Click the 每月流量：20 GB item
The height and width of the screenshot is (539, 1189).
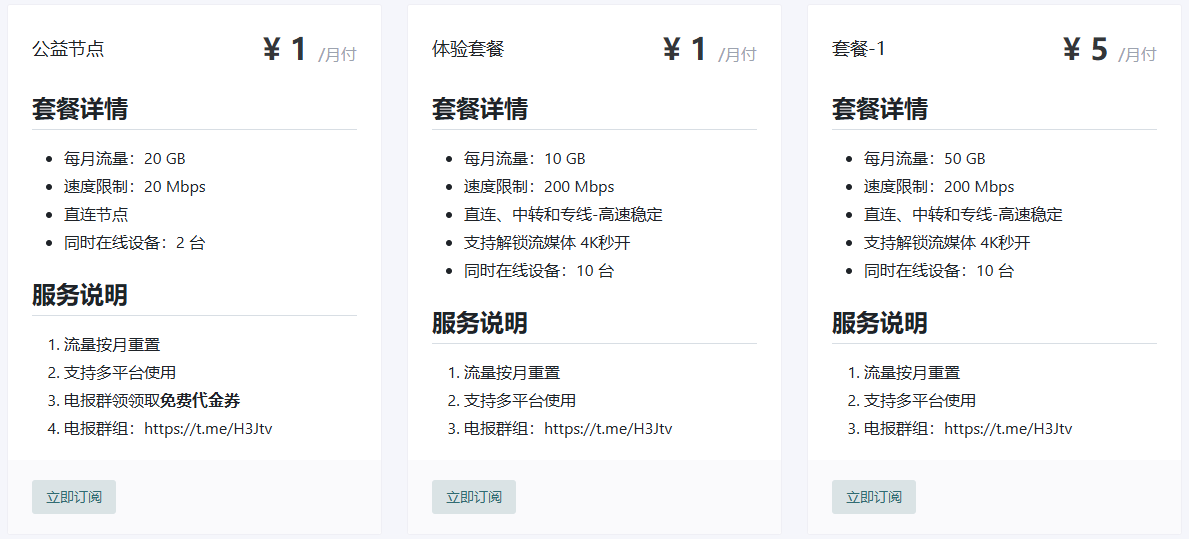tap(124, 159)
